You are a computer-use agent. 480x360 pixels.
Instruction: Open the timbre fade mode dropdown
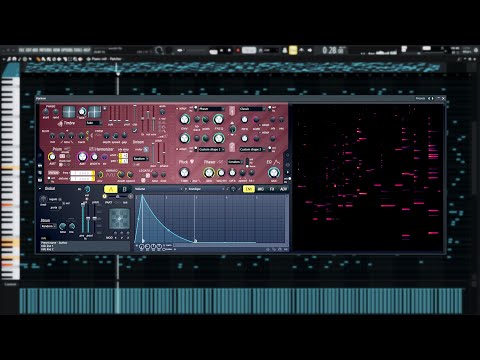click(93, 123)
